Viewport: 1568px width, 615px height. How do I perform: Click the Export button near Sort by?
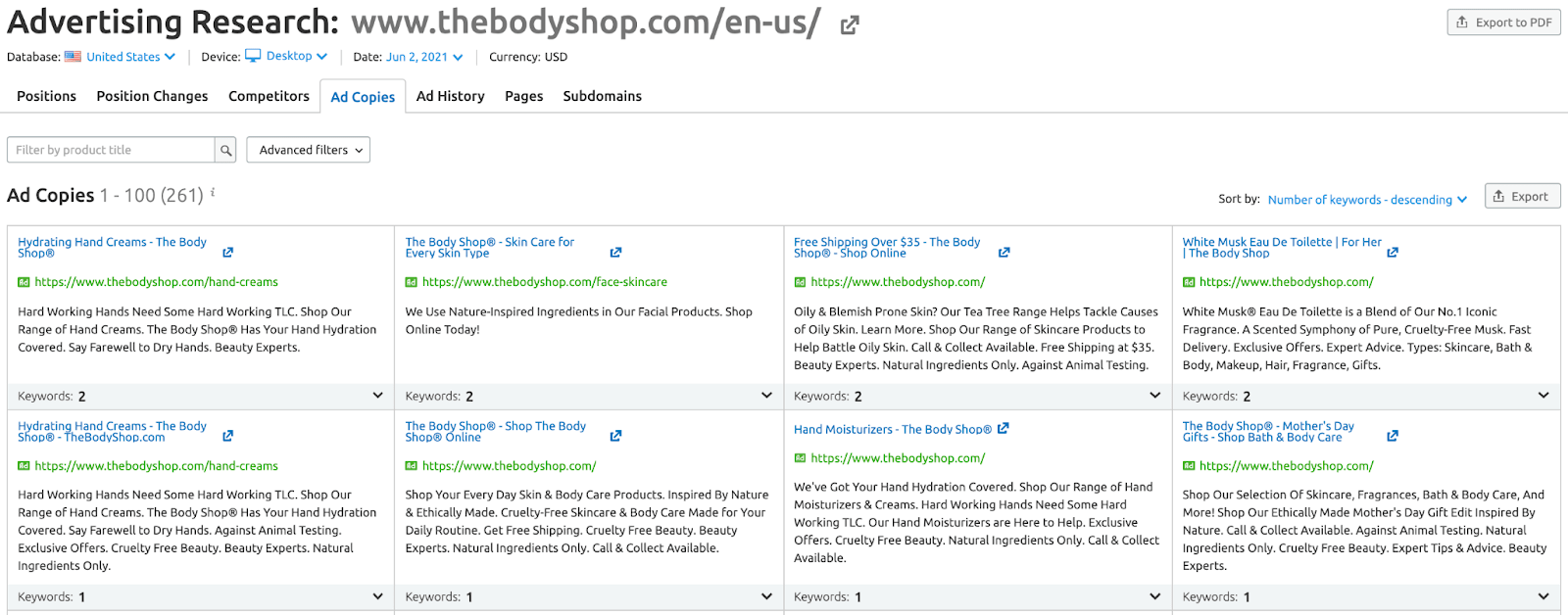click(x=1521, y=197)
